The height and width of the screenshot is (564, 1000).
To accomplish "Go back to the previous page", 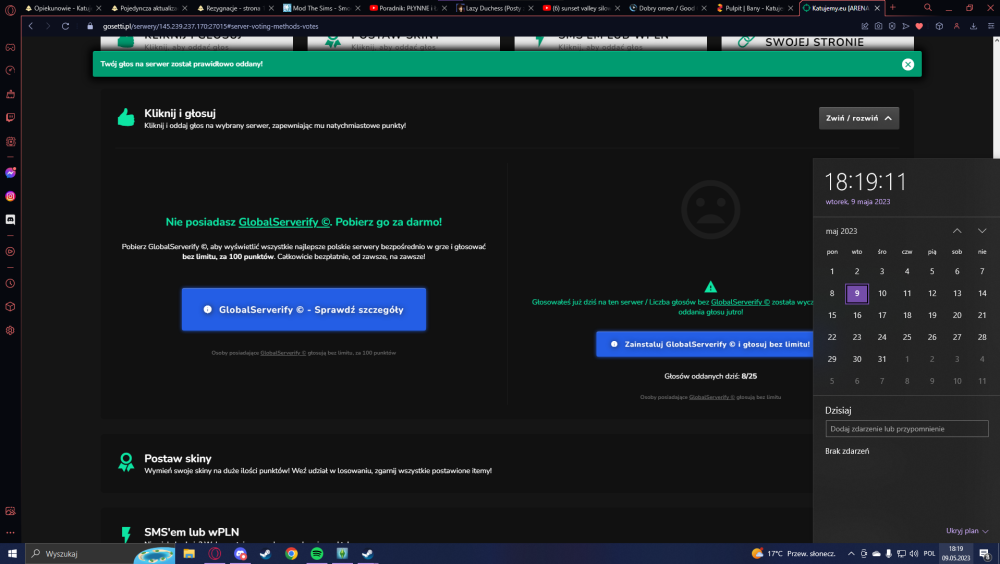I will click(x=31, y=26).
